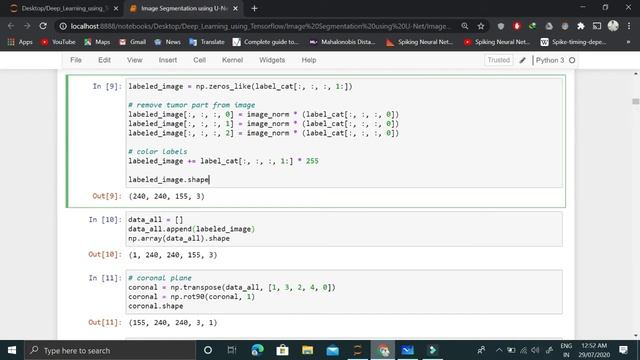Image resolution: width=640 pixels, height=360 pixels.
Task: Click the Trusted notebook button
Action: point(498,60)
